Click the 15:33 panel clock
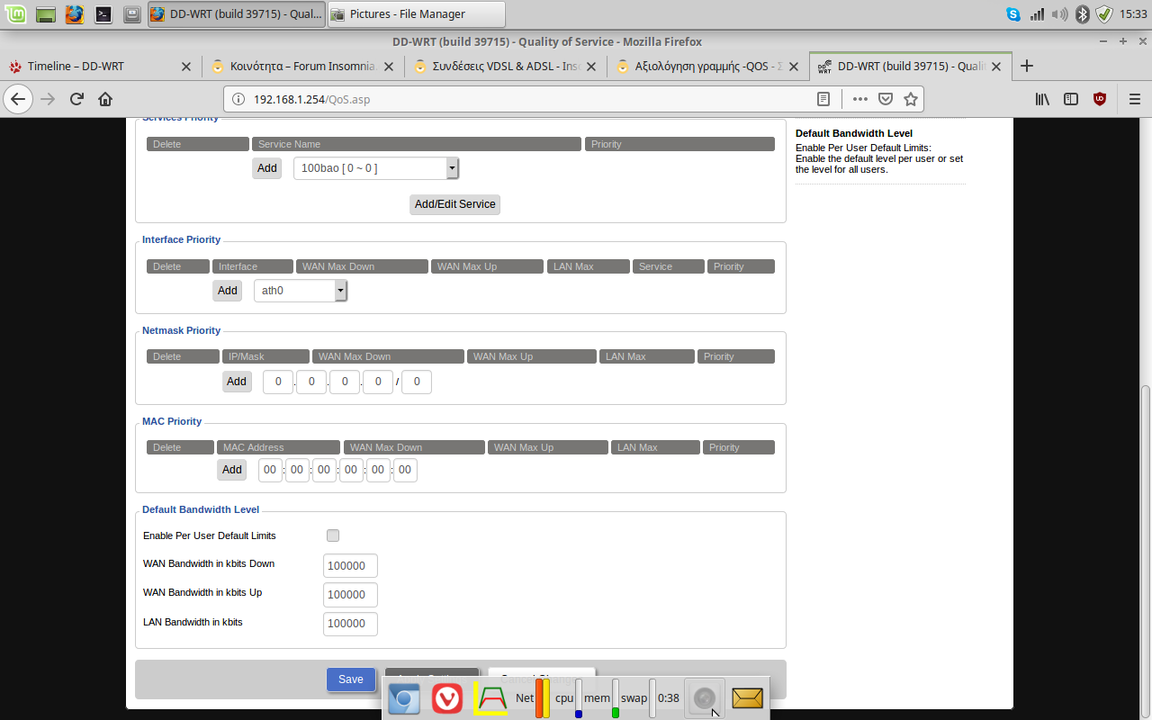The height and width of the screenshot is (720, 1152). [x=1133, y=14]
